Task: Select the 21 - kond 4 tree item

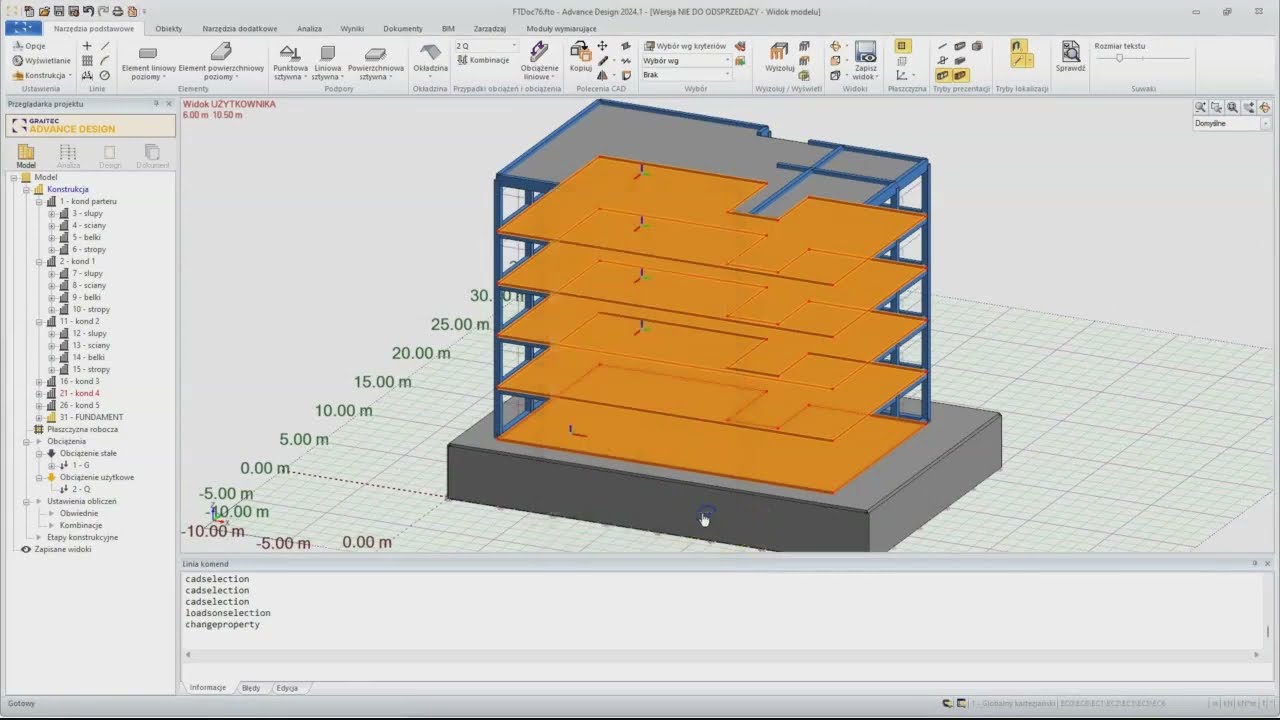Action: [x=80, y=393]
